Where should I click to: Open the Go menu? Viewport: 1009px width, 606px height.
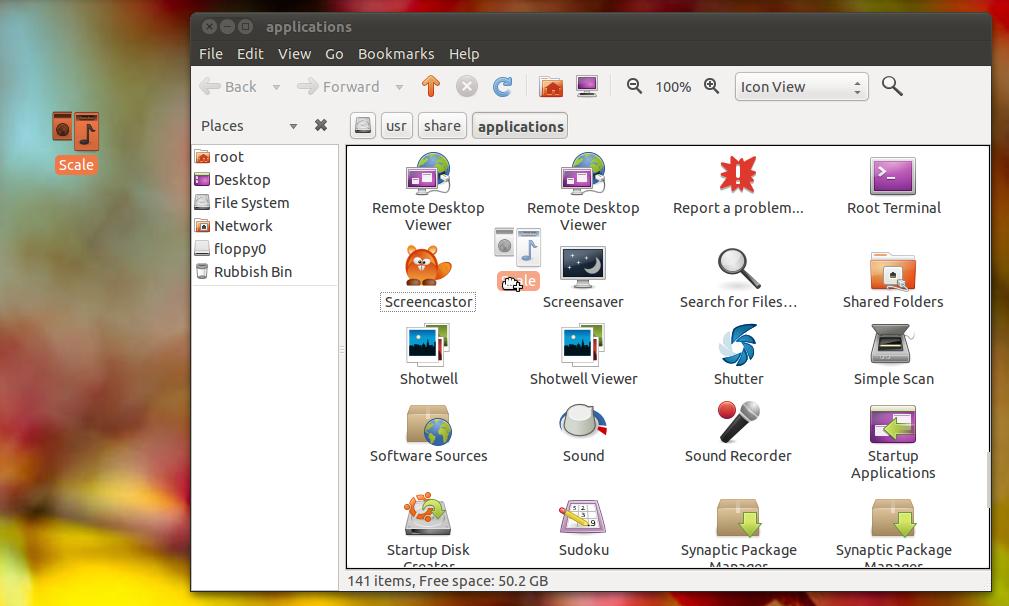point(334,54)
